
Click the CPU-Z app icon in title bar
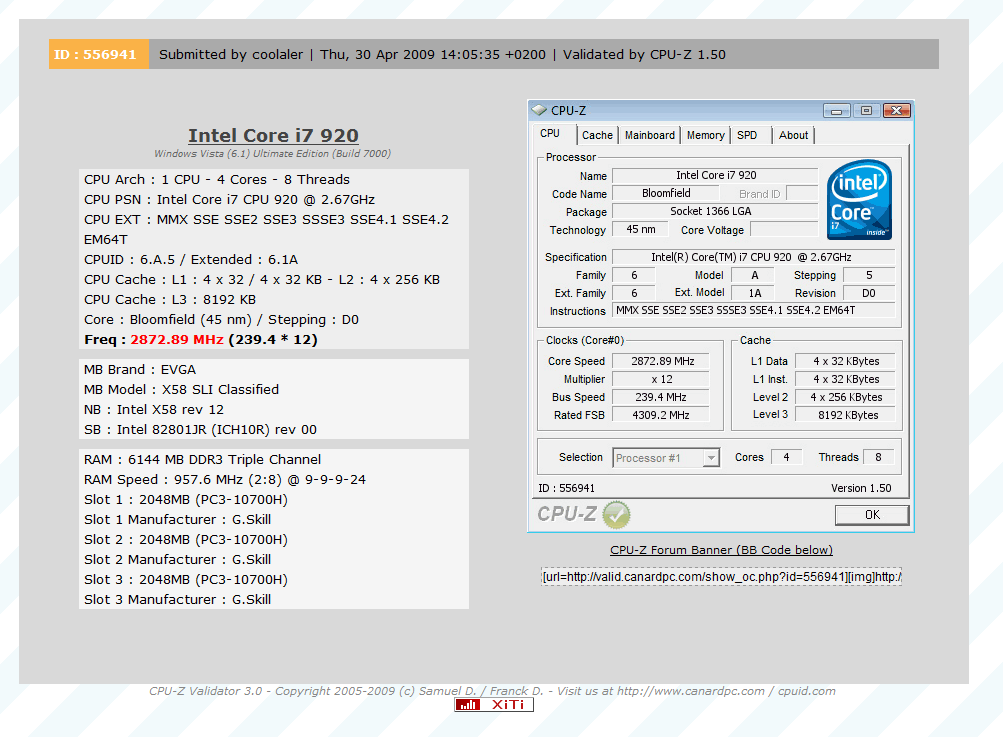pos(539,110)
